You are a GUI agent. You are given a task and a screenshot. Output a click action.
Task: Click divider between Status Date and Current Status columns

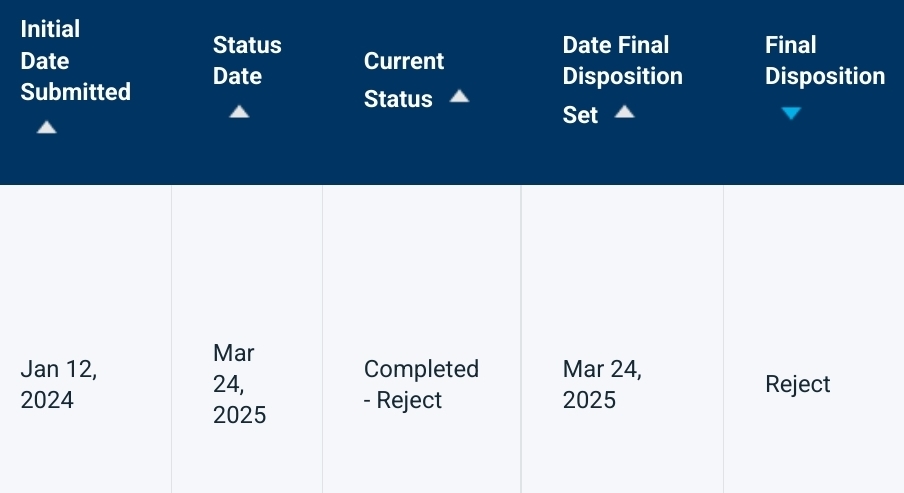pyautogui.click(x=322, y=340)
